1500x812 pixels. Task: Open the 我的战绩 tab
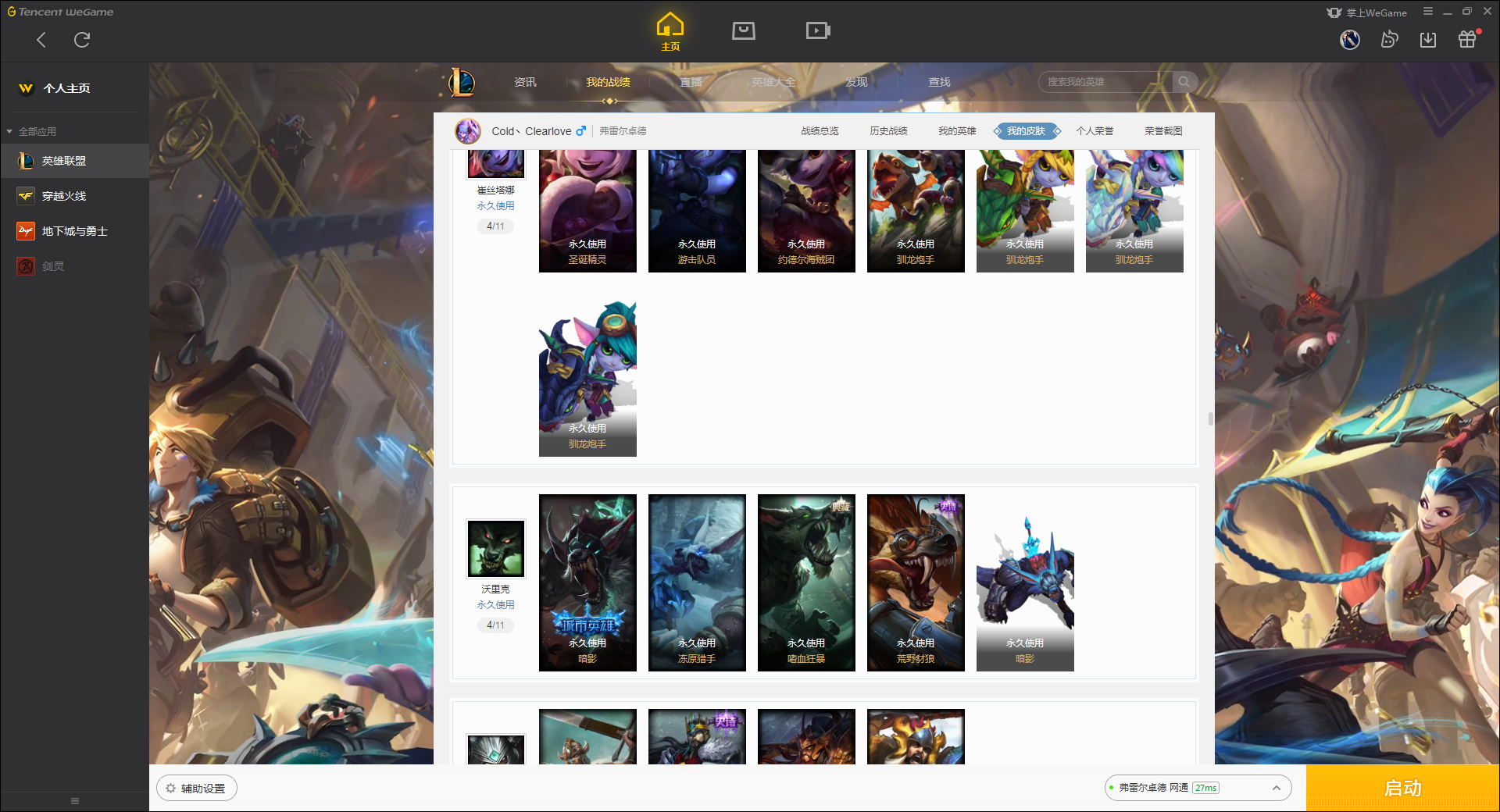click(608, 82)
